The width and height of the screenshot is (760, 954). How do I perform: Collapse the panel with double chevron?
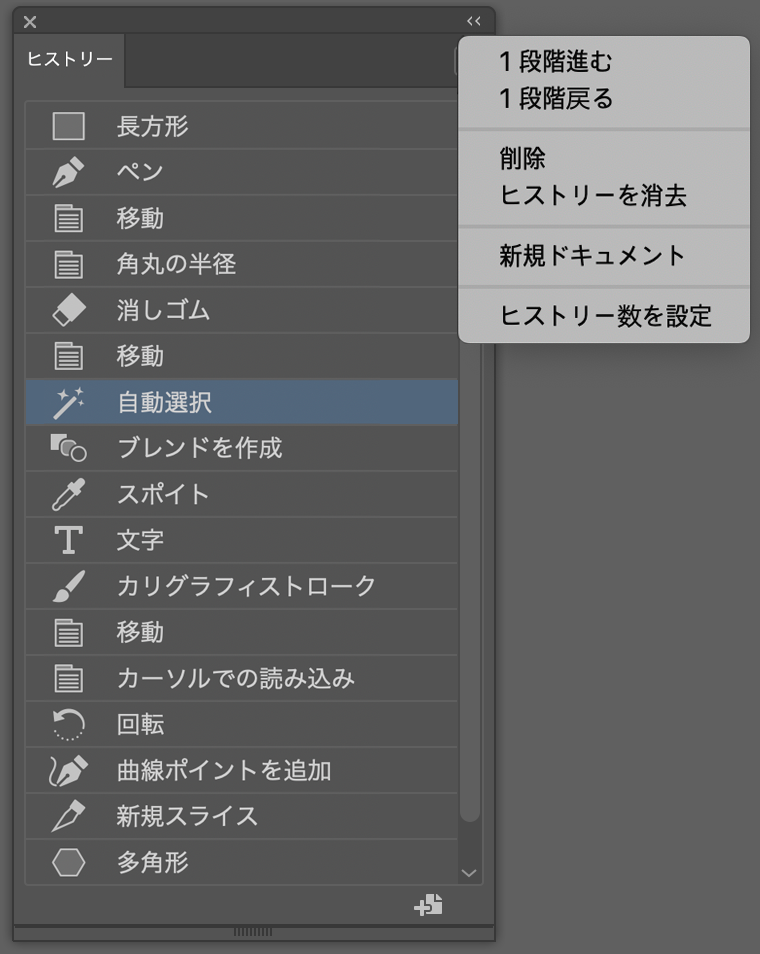pyautogui.click(x=474, y=21)
